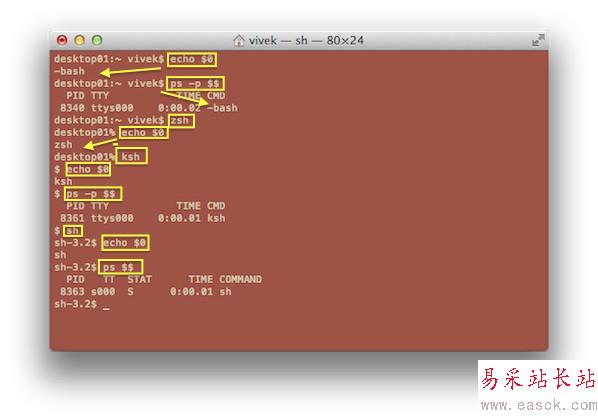The width and height of the screenshot is (598, 420).
Task: Click the '-bash' output under first echo
Action: (x=69, y=71)
